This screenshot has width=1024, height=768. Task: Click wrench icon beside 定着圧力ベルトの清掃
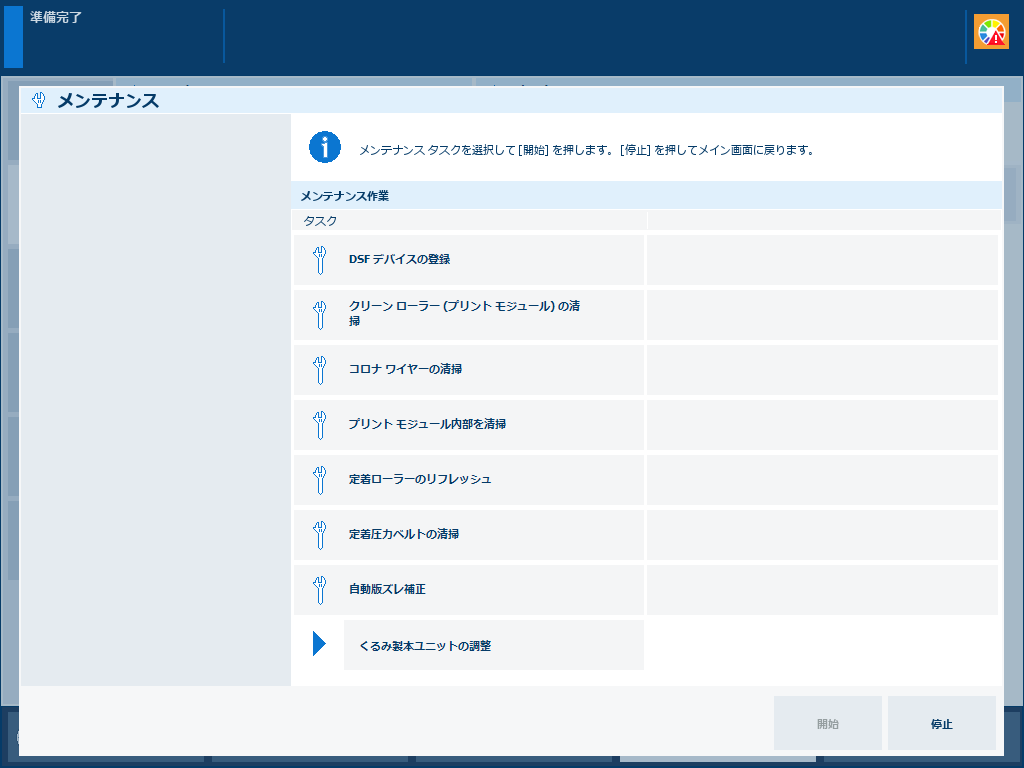click(319, 534)
